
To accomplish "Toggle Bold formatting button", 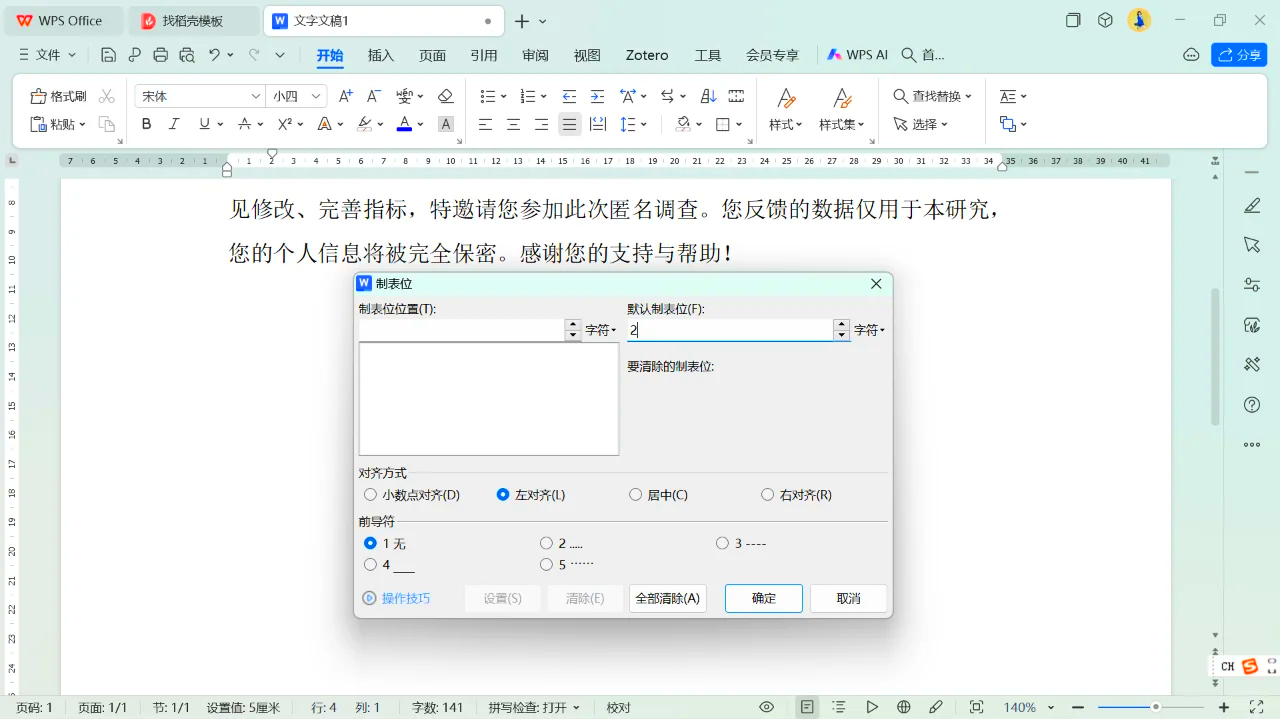I will tap(147, 124).
